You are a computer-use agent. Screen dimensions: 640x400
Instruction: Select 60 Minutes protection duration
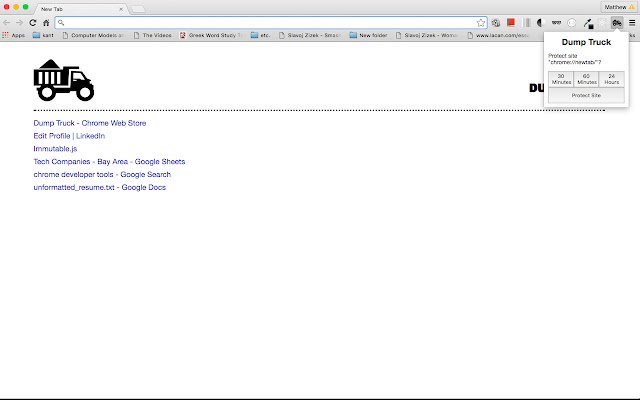pos(586,79)
